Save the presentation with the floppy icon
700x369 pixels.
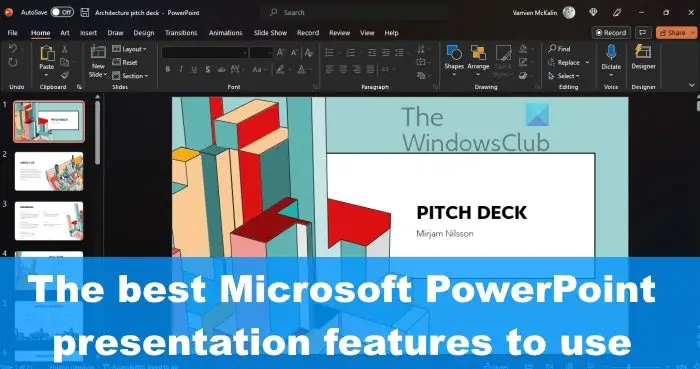[x=85, y=12]
